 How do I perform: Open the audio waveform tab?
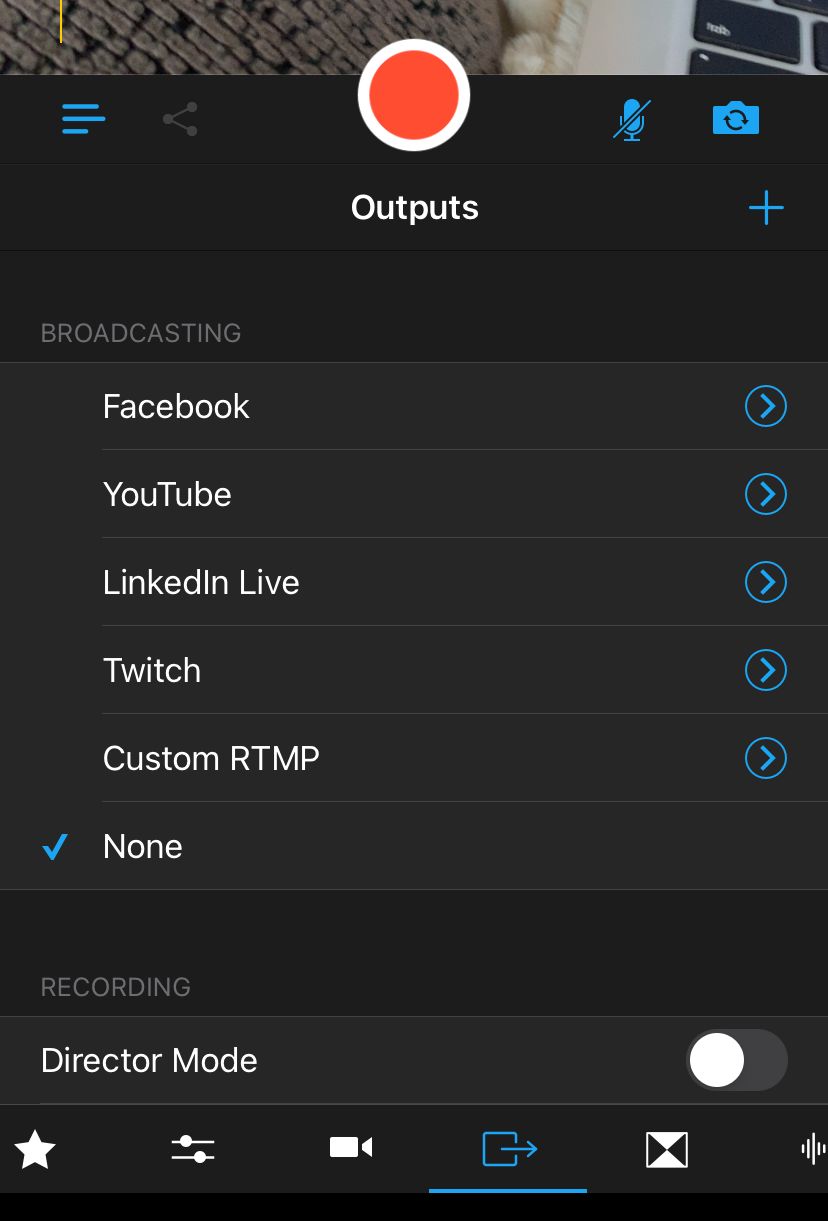[x=814, y=1149]
